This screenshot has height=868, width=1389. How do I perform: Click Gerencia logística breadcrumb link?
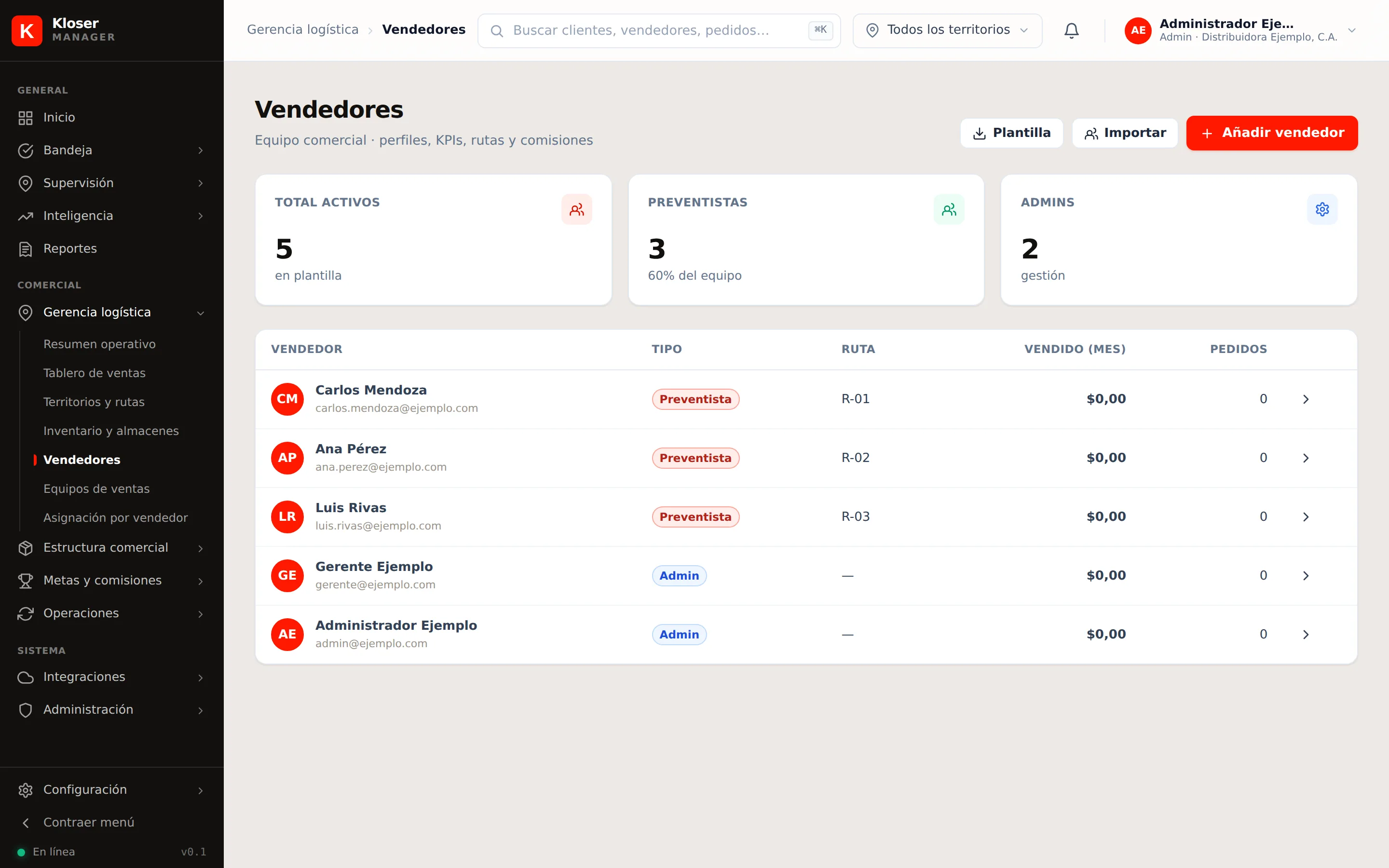[302, 30]
